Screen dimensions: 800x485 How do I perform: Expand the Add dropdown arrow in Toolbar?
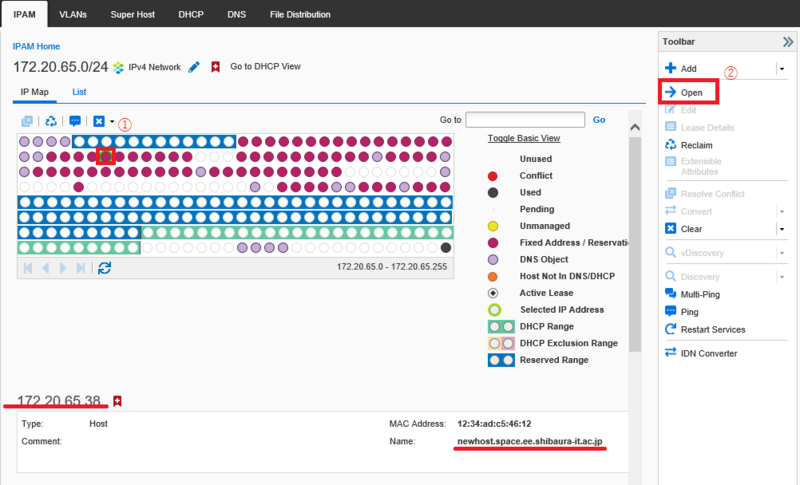(782, 69)
